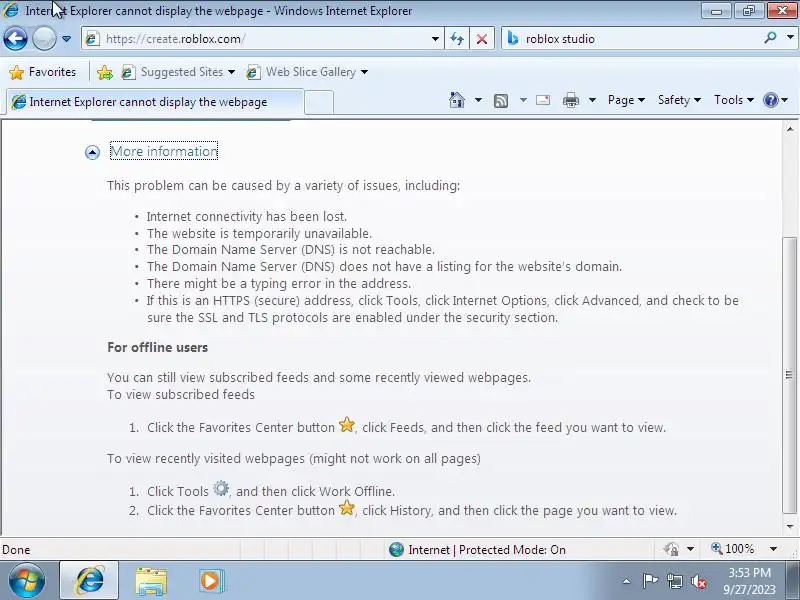This screenshot has height=600, width=800.
Task: Click the muted volume tray icon
Action: point(699,582)
